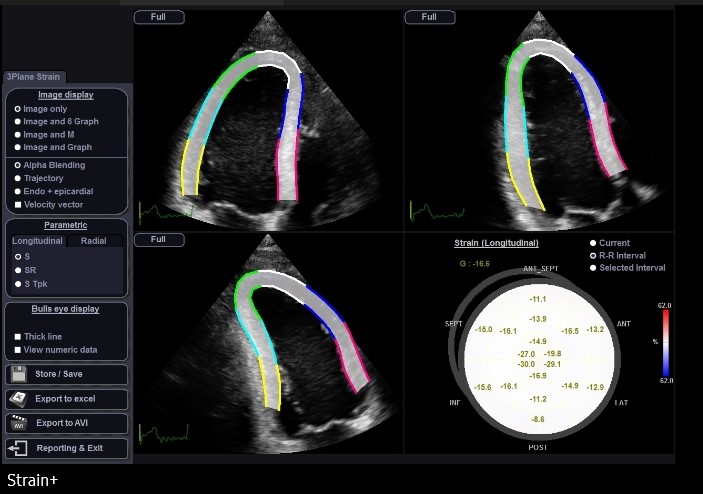Screen dimensions: 703x494
Task: Switch to the Radial parametric tab
Action: (94, 241)
